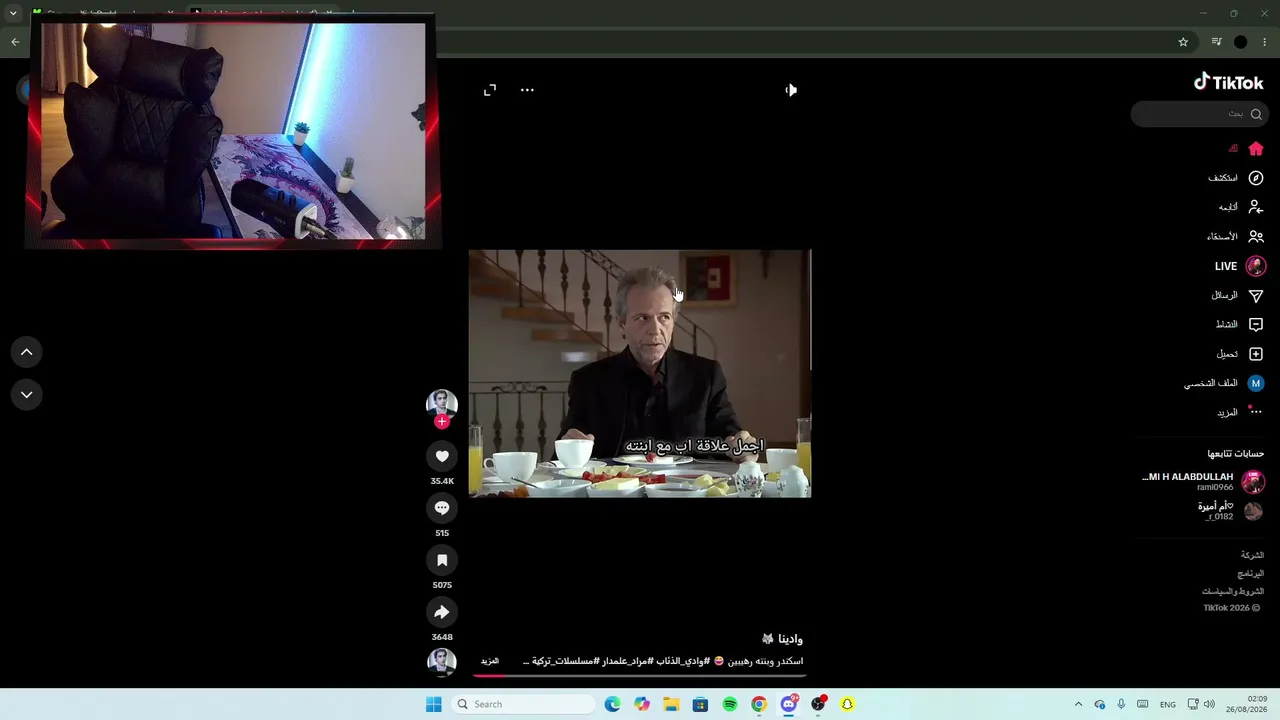The image size is (1280, 720).
Task: Focus the TikTok search field
Action: pyautogui.click(x=1198, y=114)
